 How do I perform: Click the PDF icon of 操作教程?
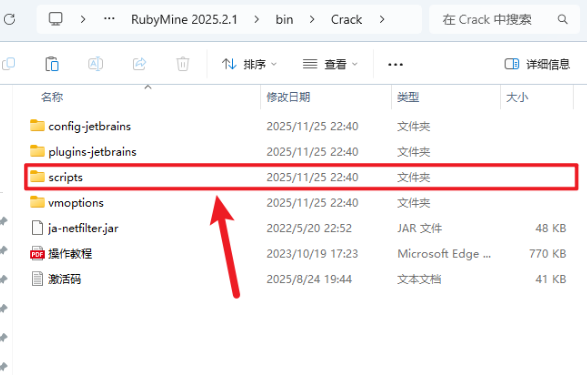pyautogui.click(x=37, y=253)
